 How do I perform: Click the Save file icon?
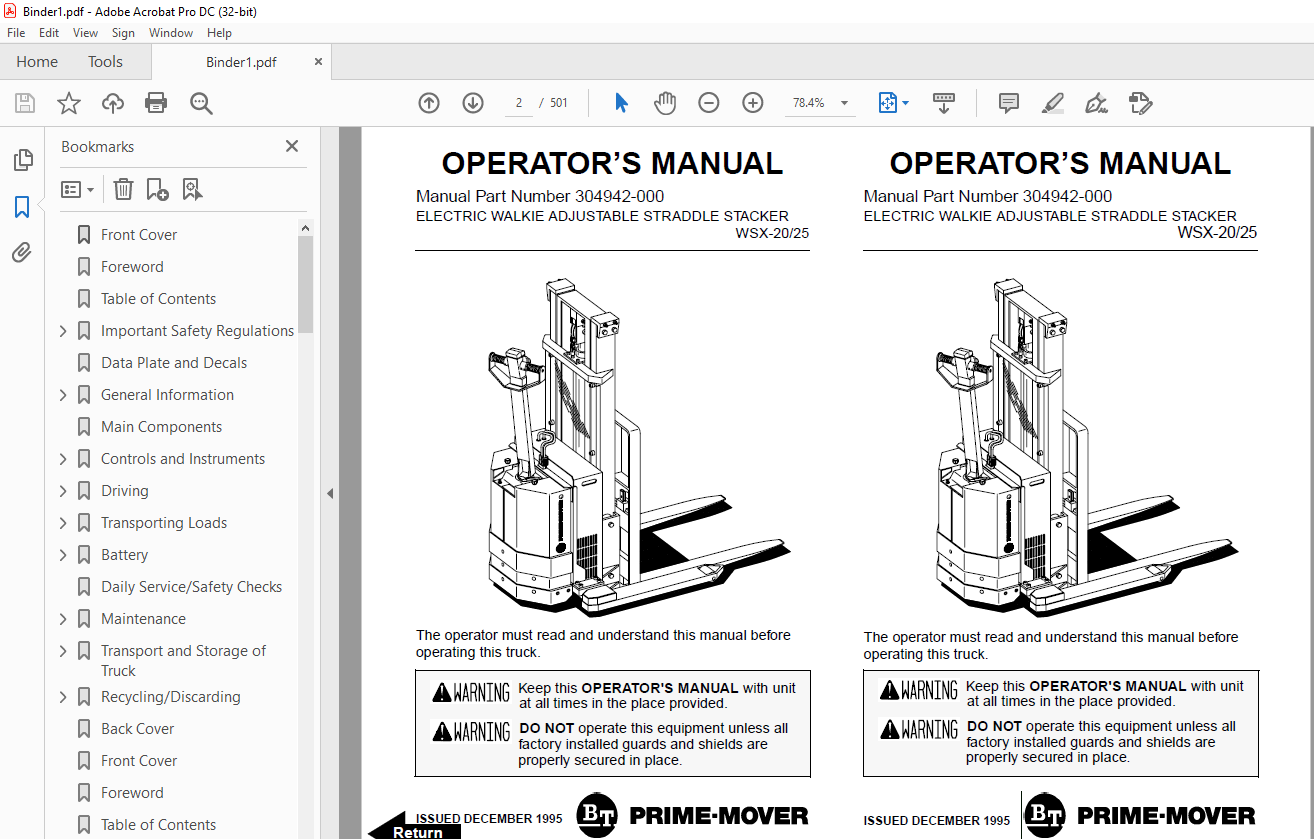point(25,103)
